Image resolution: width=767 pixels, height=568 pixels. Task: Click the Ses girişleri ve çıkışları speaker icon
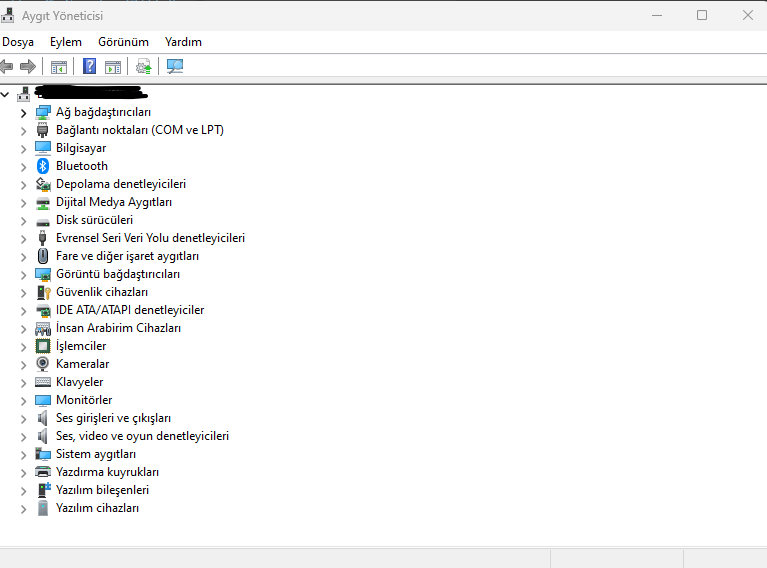pos(43,418)
